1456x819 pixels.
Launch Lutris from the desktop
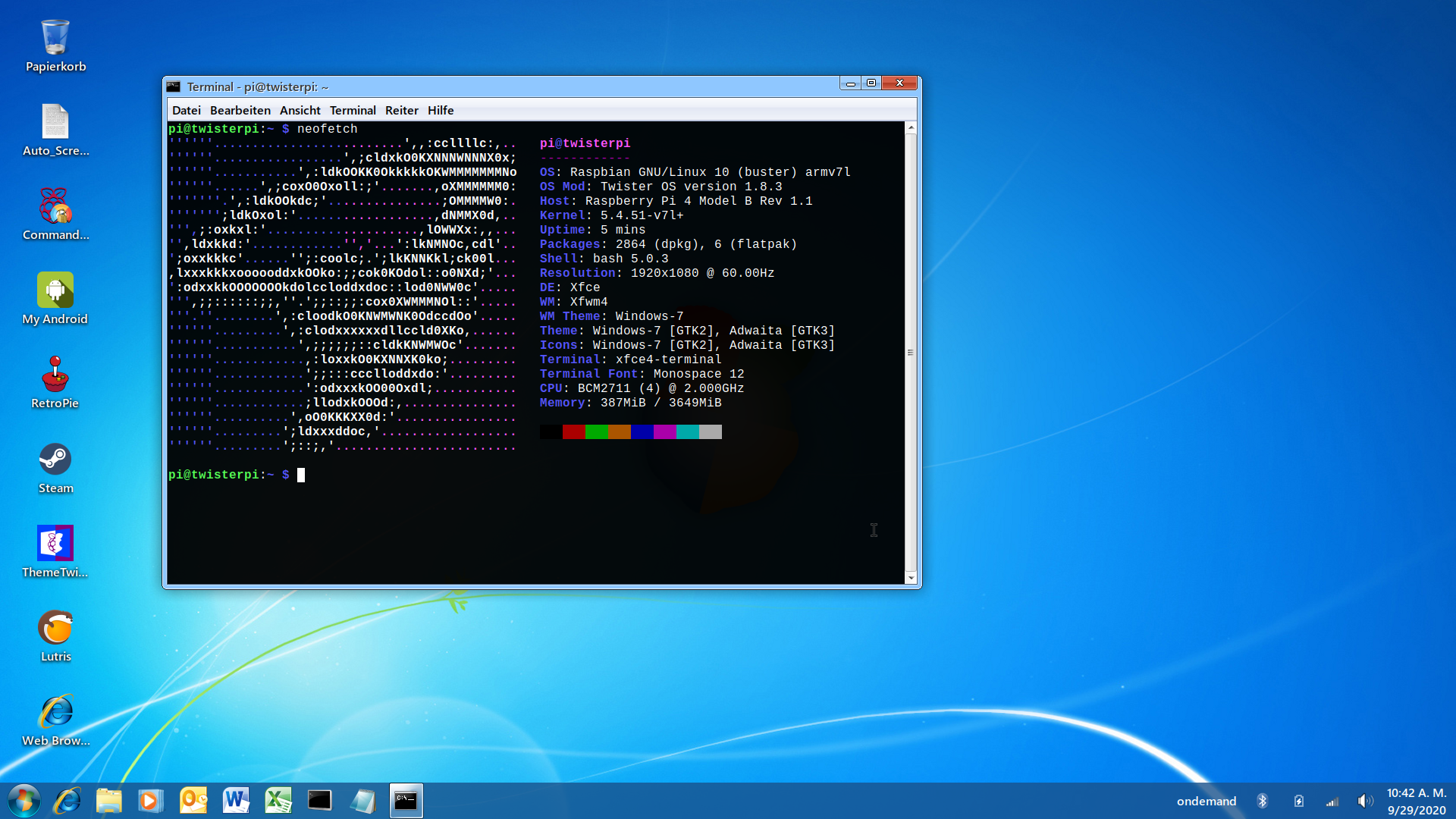click(x=55, y=635)
